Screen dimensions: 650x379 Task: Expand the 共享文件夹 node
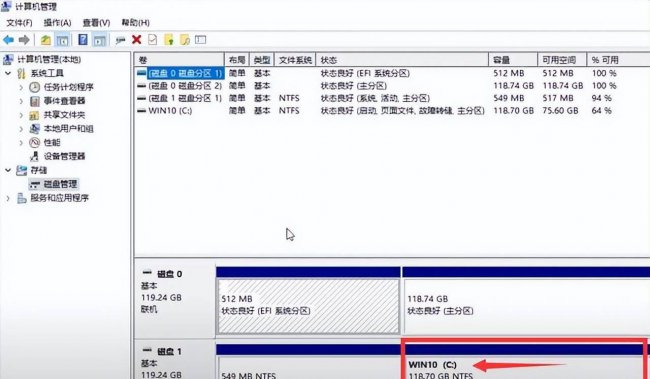[x=21, y=115]
